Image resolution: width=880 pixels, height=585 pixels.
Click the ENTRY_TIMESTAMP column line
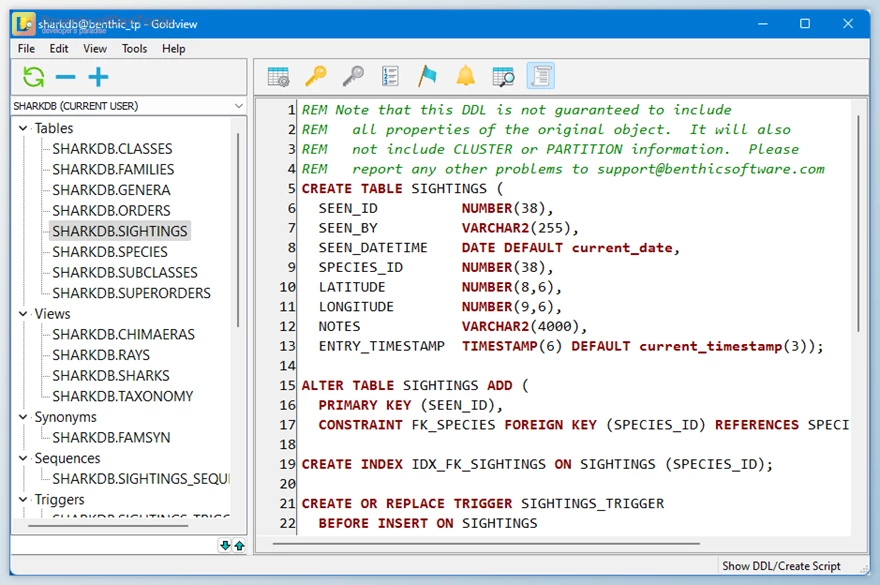[571, 346]
